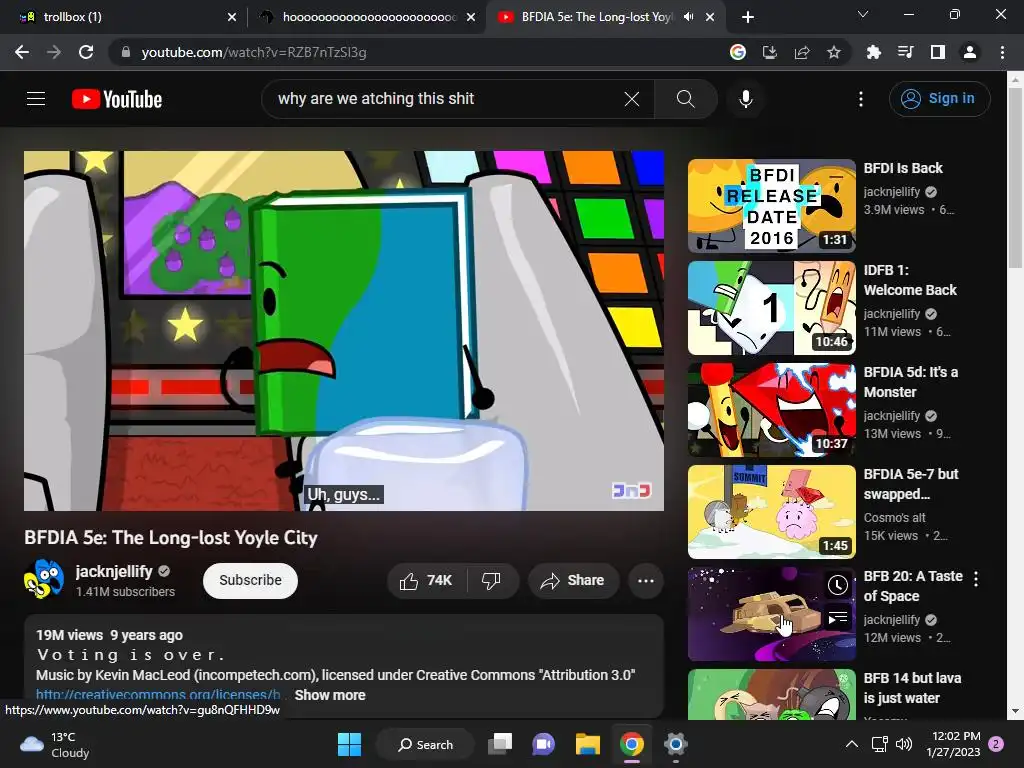
Task: Click the Sign in button
Action: (939, 99)
